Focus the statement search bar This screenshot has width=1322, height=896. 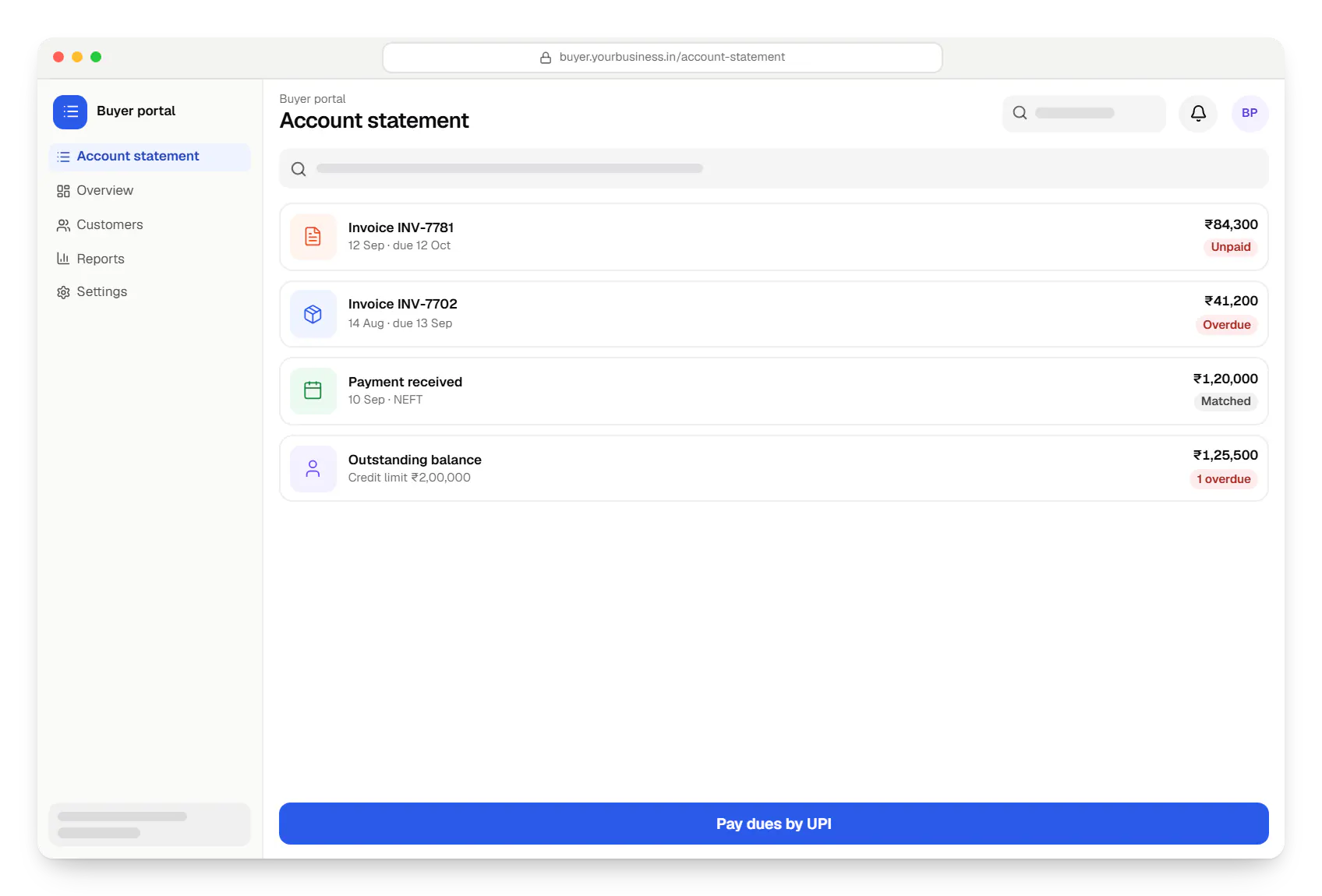click(x=773, y=168)
